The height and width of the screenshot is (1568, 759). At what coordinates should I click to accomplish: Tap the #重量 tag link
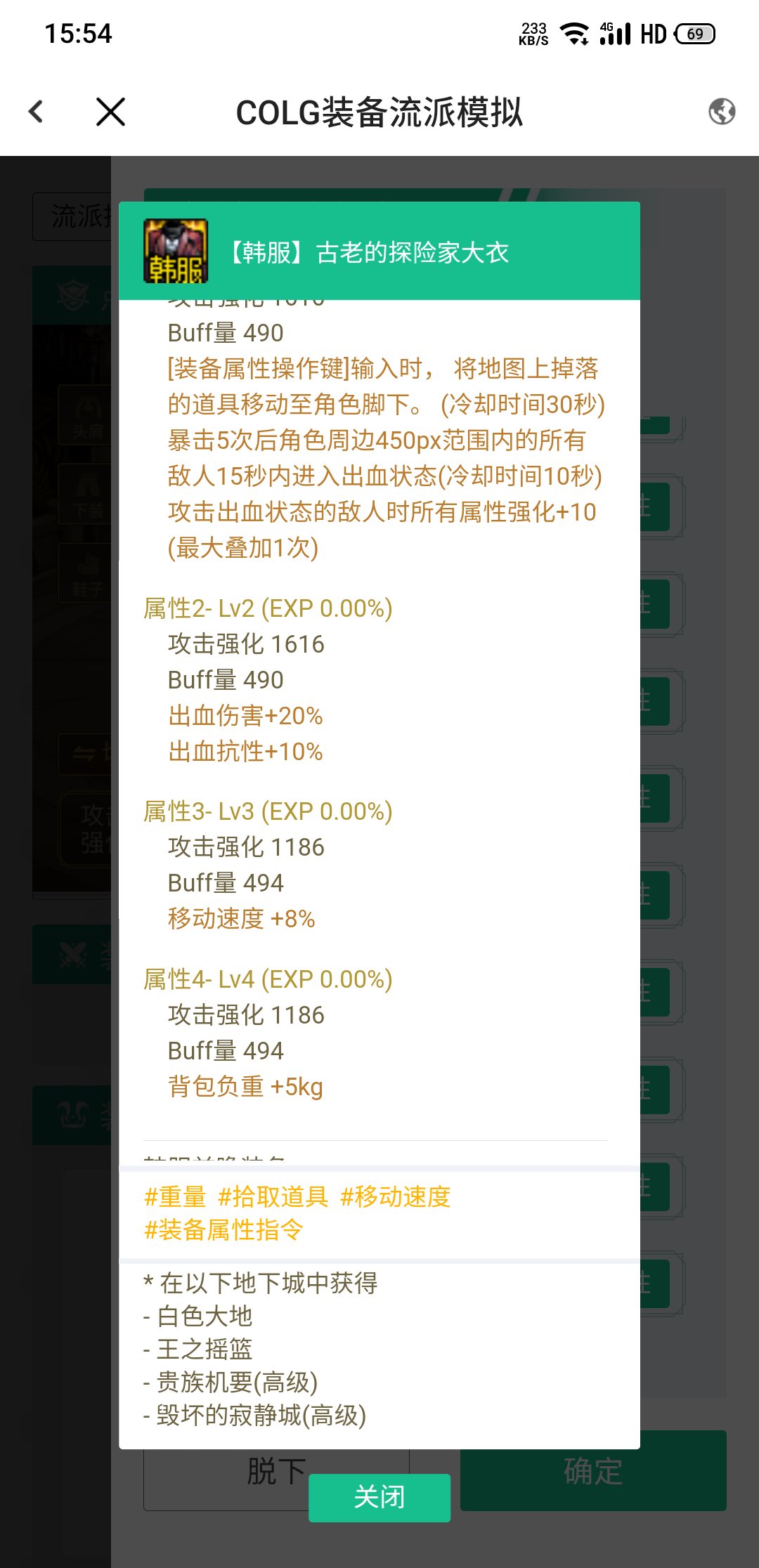175,1197
